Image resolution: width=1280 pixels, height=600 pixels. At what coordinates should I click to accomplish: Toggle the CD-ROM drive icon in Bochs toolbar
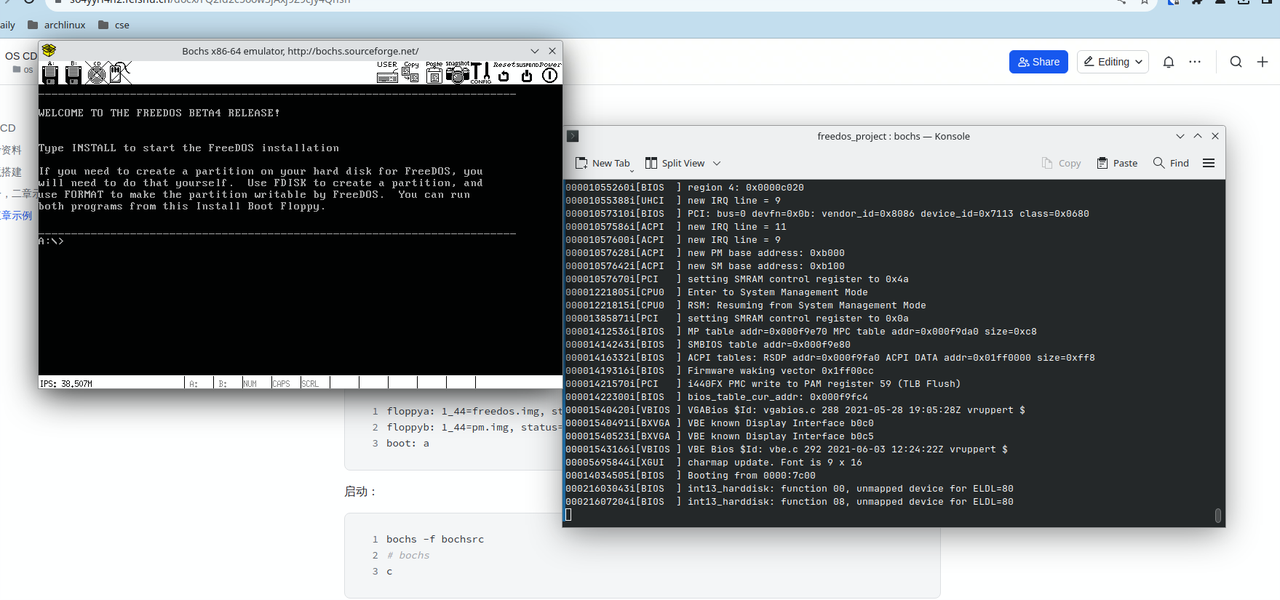(97, 73)
